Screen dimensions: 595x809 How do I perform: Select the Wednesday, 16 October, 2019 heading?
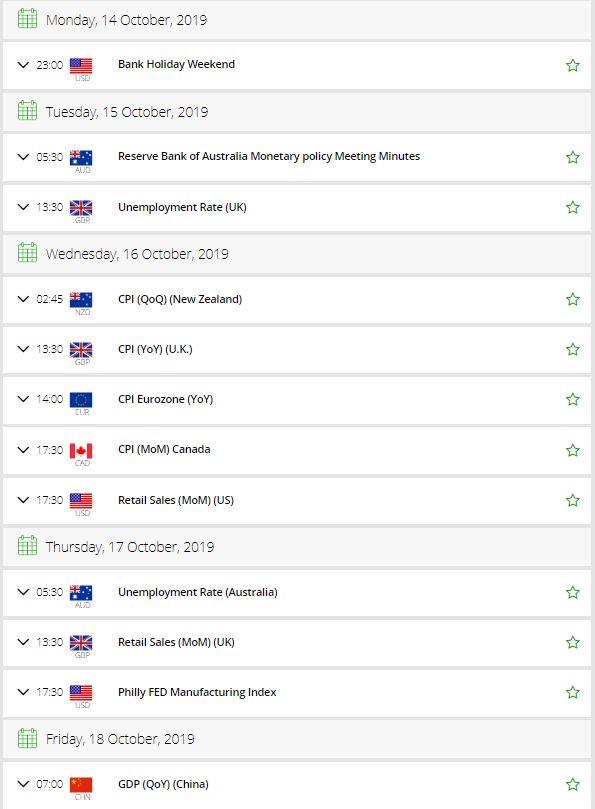click(137, 254)
